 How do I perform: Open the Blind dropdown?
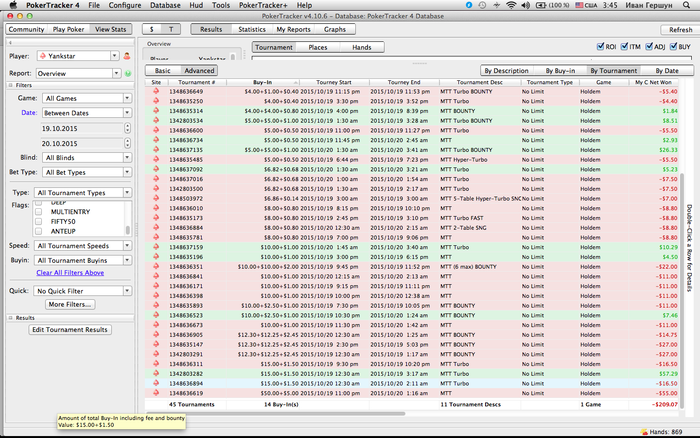point(87,158)
